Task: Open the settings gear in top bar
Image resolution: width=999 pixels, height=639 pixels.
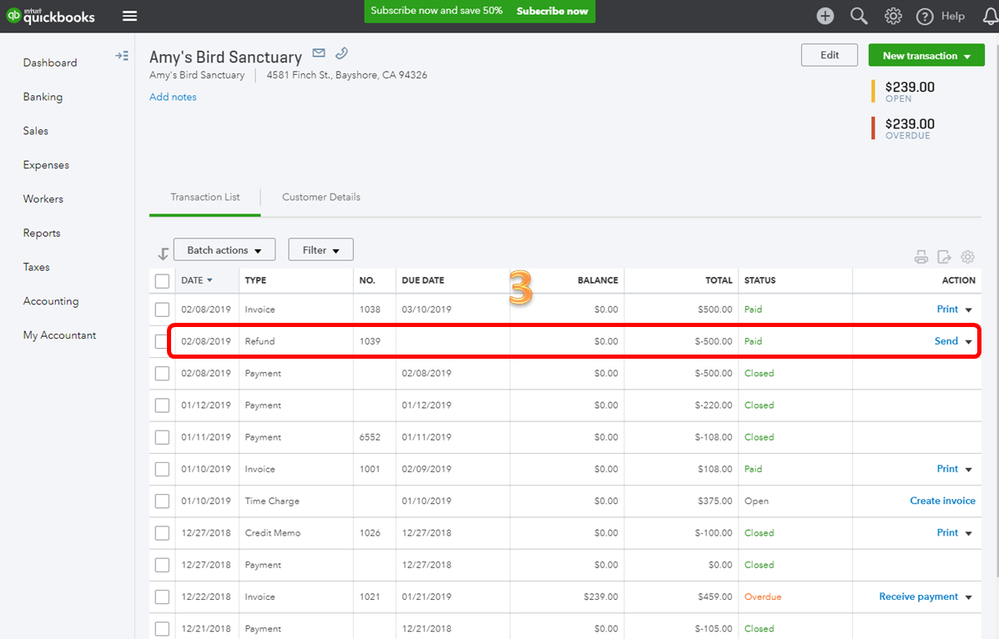Action: pyautogui.click(x=893, y=16)
